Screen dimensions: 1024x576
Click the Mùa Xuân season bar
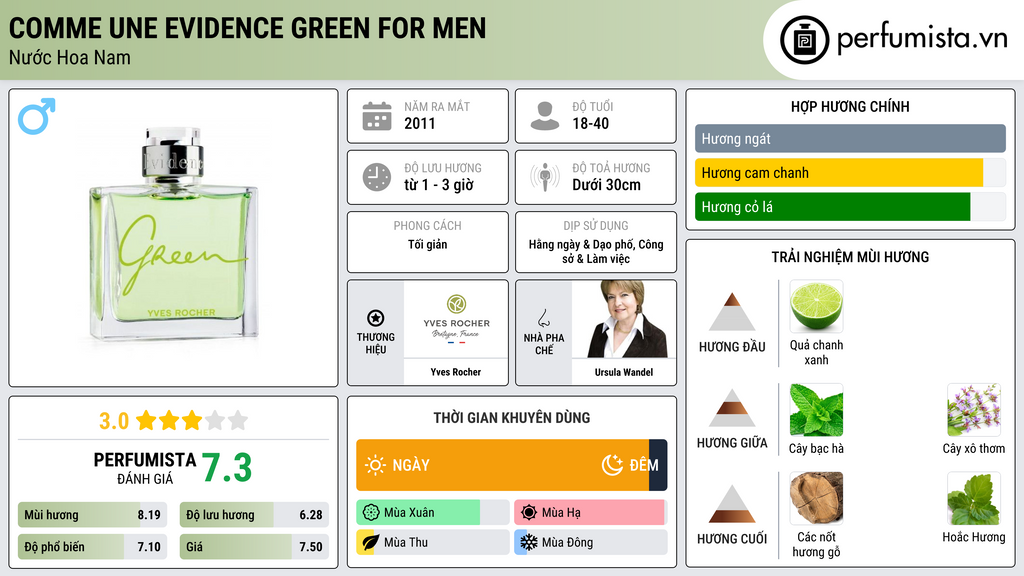[432, 513]
